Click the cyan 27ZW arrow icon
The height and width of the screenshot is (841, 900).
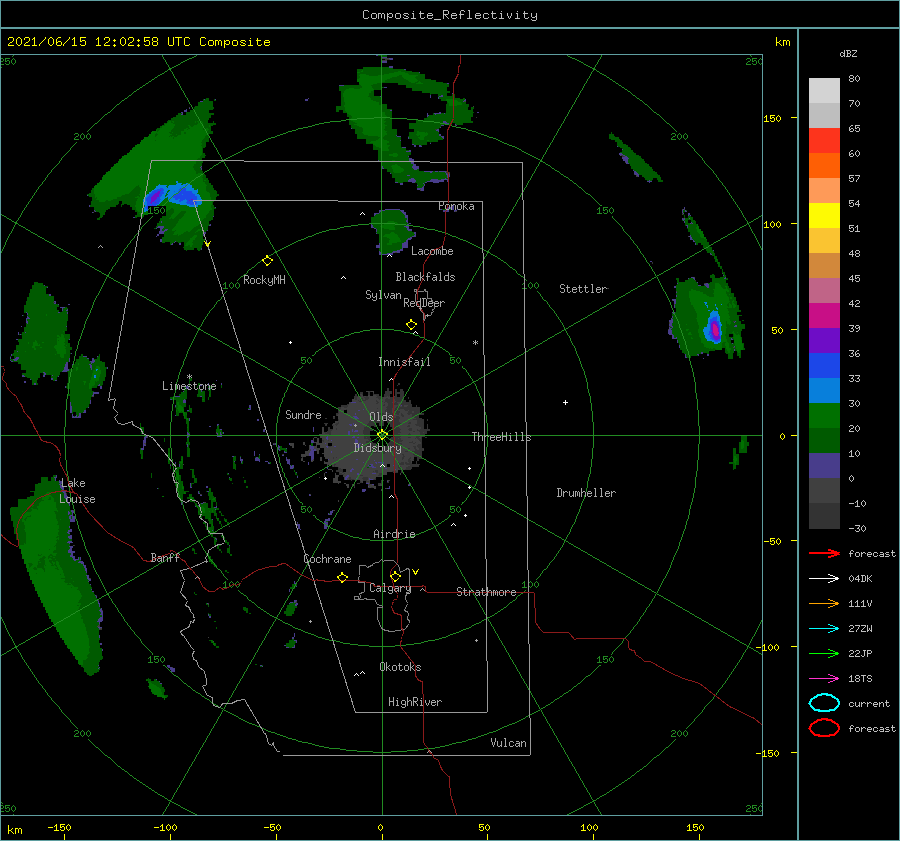(824, 629)
